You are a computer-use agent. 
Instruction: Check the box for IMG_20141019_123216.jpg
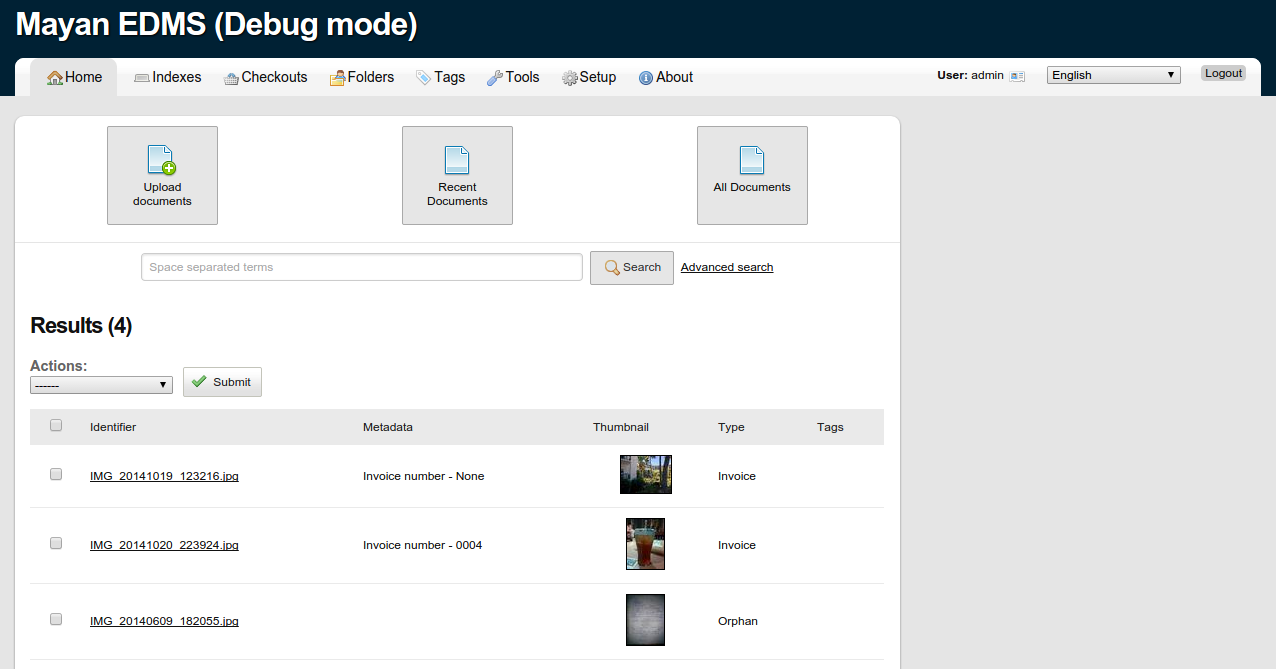(56, 474)
